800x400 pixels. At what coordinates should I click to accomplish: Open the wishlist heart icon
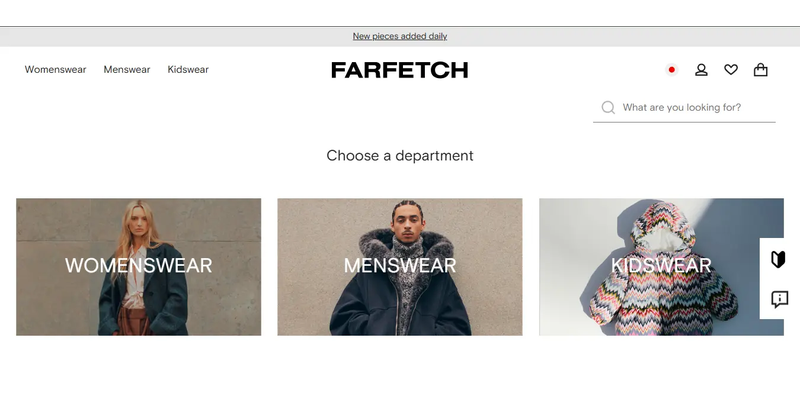pos(731,70)
